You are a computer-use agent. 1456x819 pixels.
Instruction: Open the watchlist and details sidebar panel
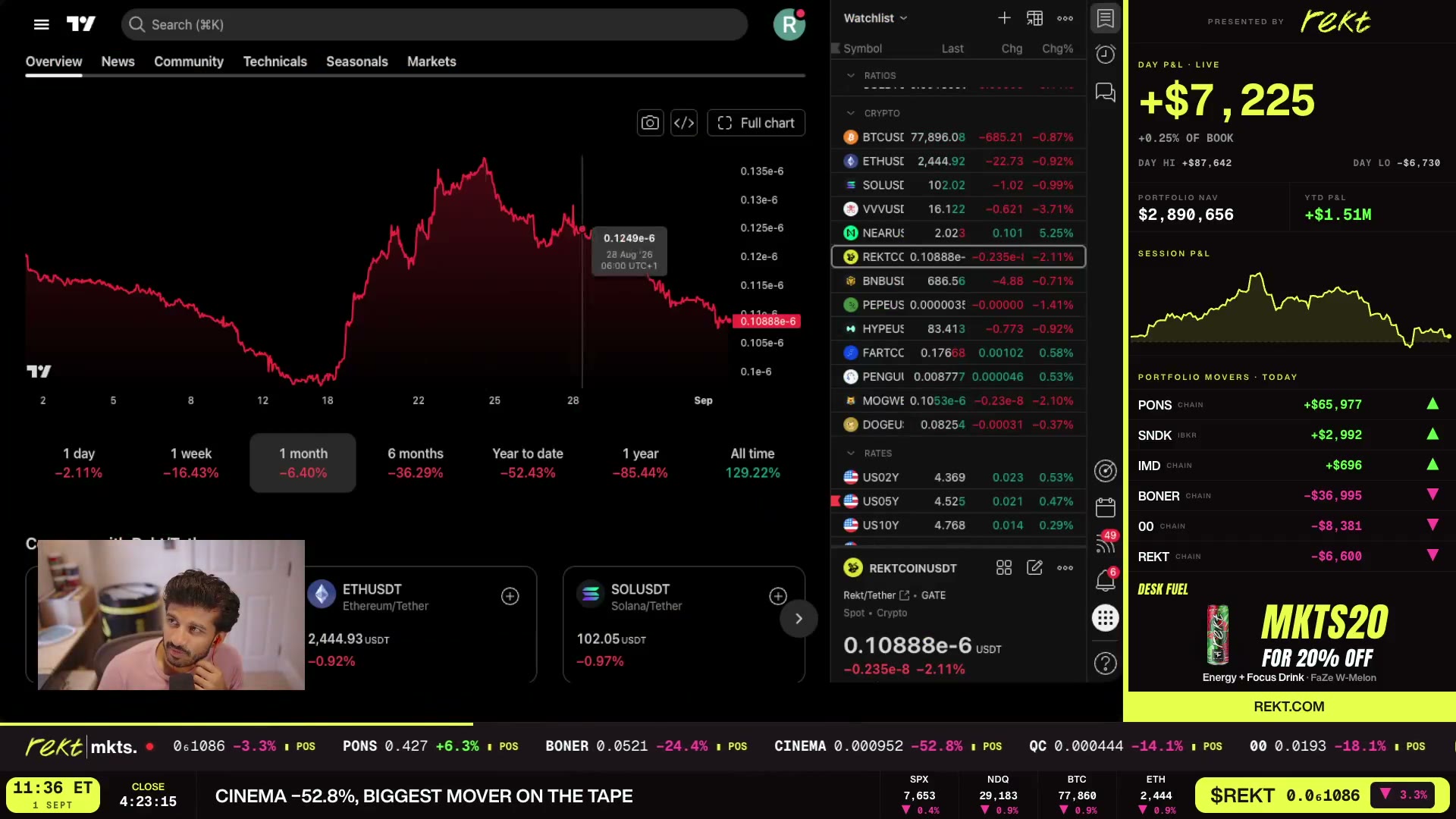tap(1106, 18)
